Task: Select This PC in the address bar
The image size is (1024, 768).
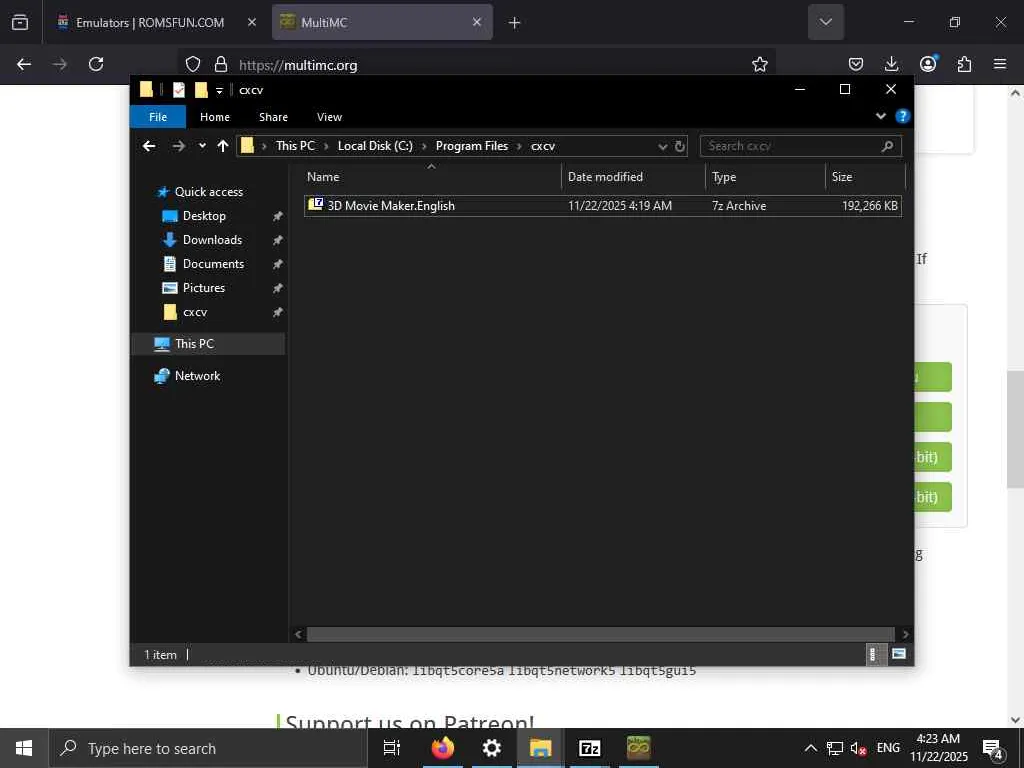Action: point(295,146)
